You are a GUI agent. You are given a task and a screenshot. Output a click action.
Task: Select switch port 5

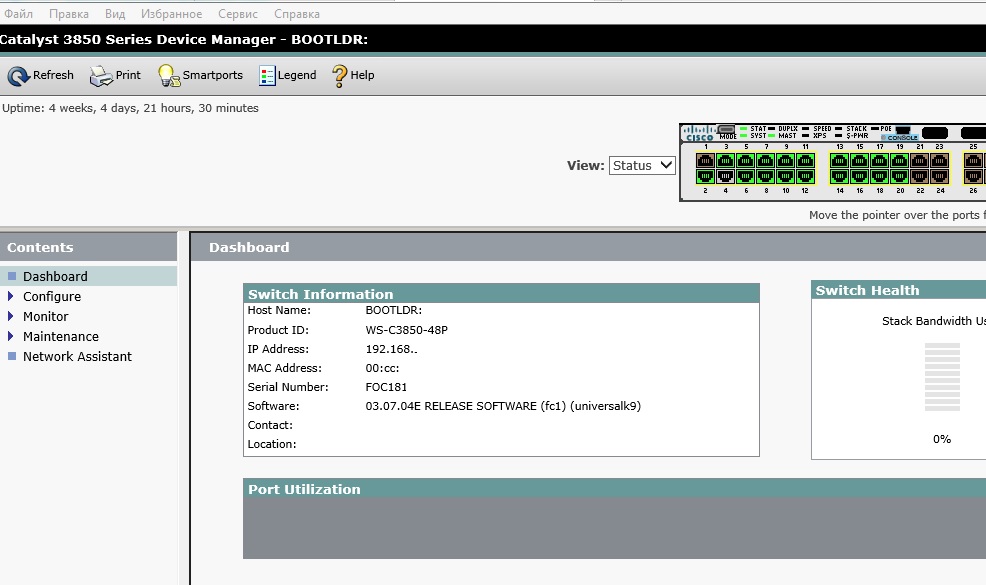tap(746, 160)
